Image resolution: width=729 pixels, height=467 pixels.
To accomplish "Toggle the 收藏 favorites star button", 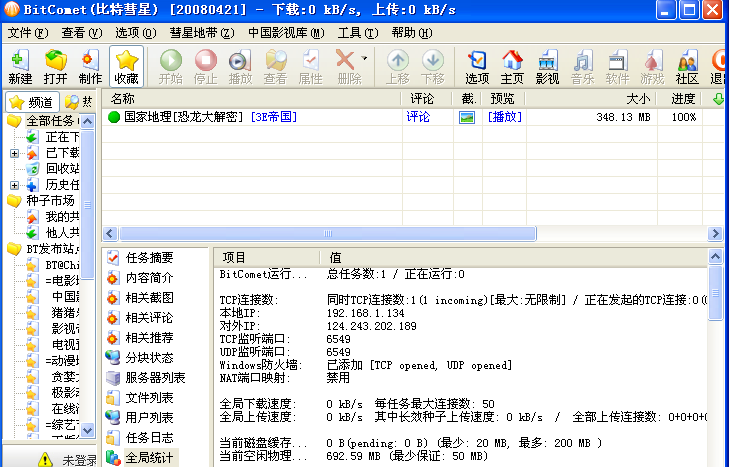I will [126, 67].
